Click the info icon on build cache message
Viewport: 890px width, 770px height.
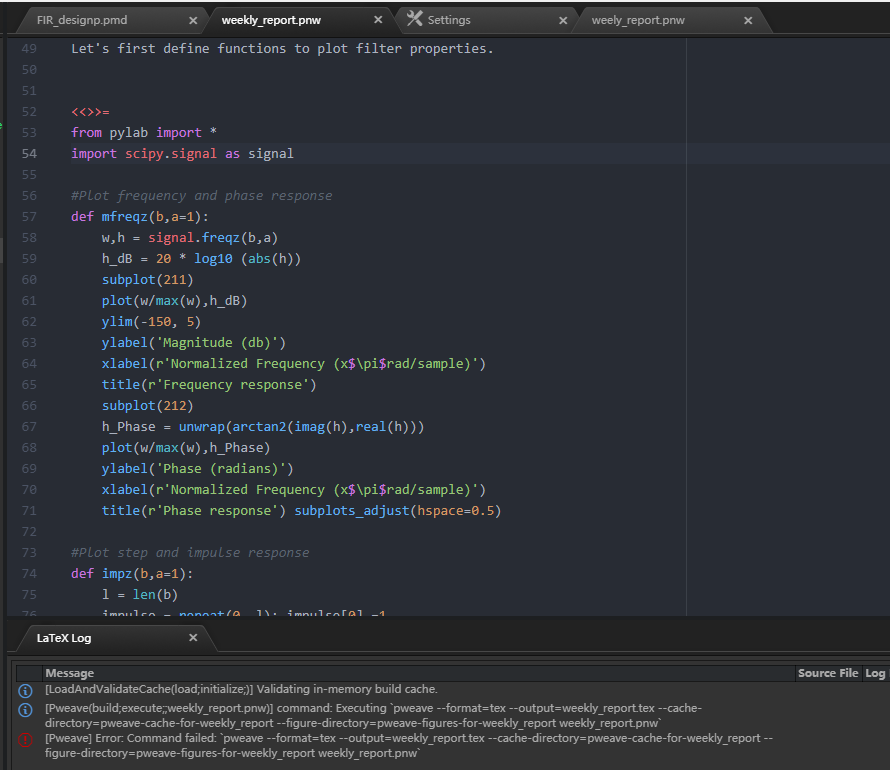tap(25, 689)
